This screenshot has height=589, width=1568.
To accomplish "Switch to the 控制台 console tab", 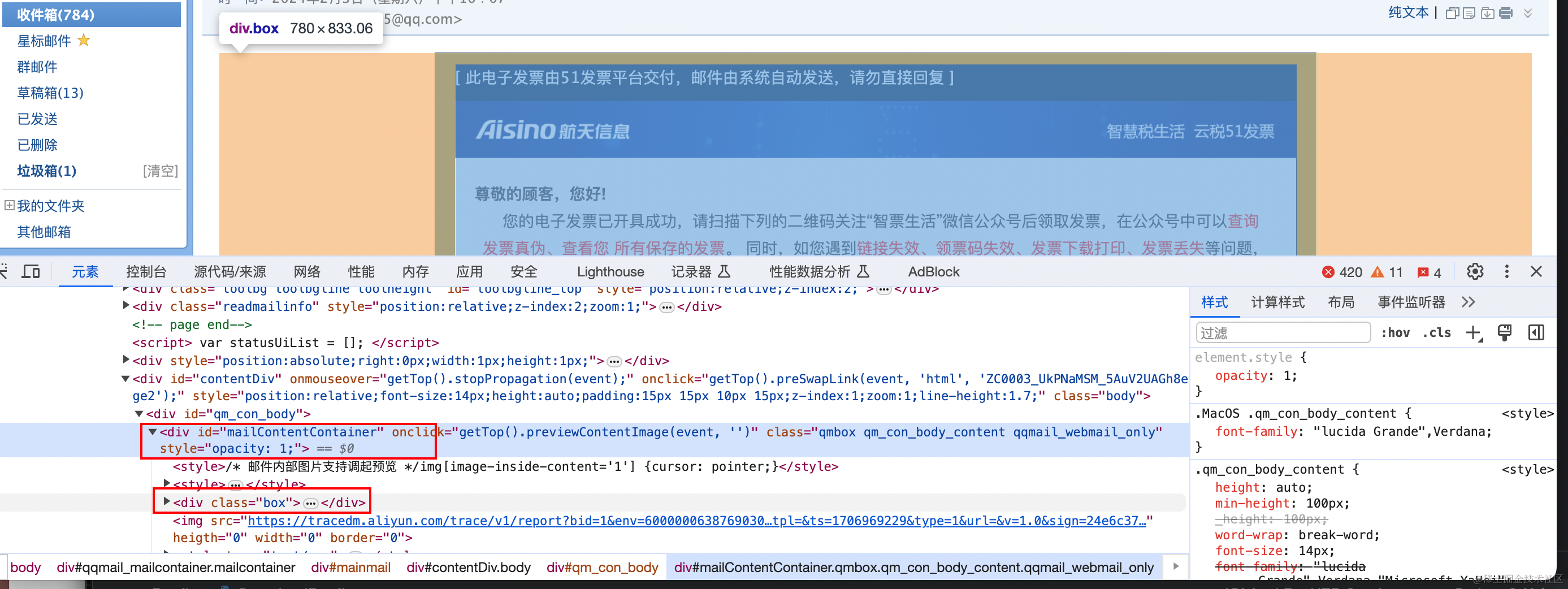I will coord(146,271).
